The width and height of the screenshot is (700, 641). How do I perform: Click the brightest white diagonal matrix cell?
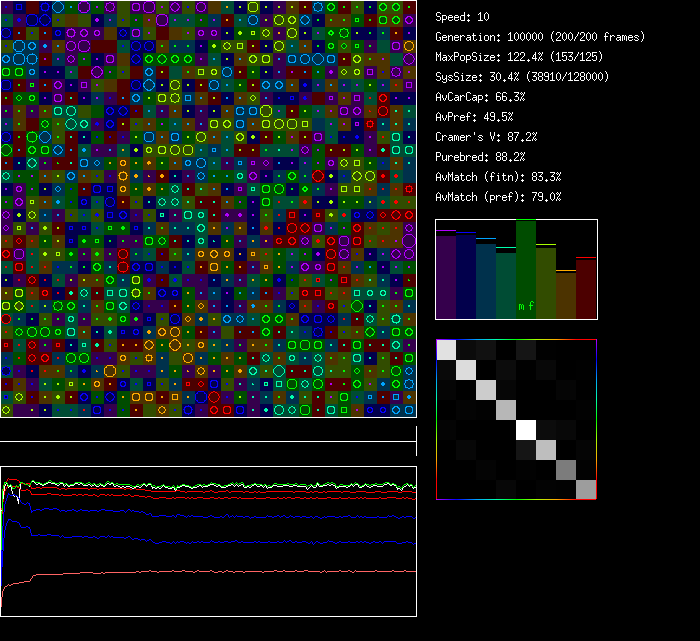click(x=526, y=429)
